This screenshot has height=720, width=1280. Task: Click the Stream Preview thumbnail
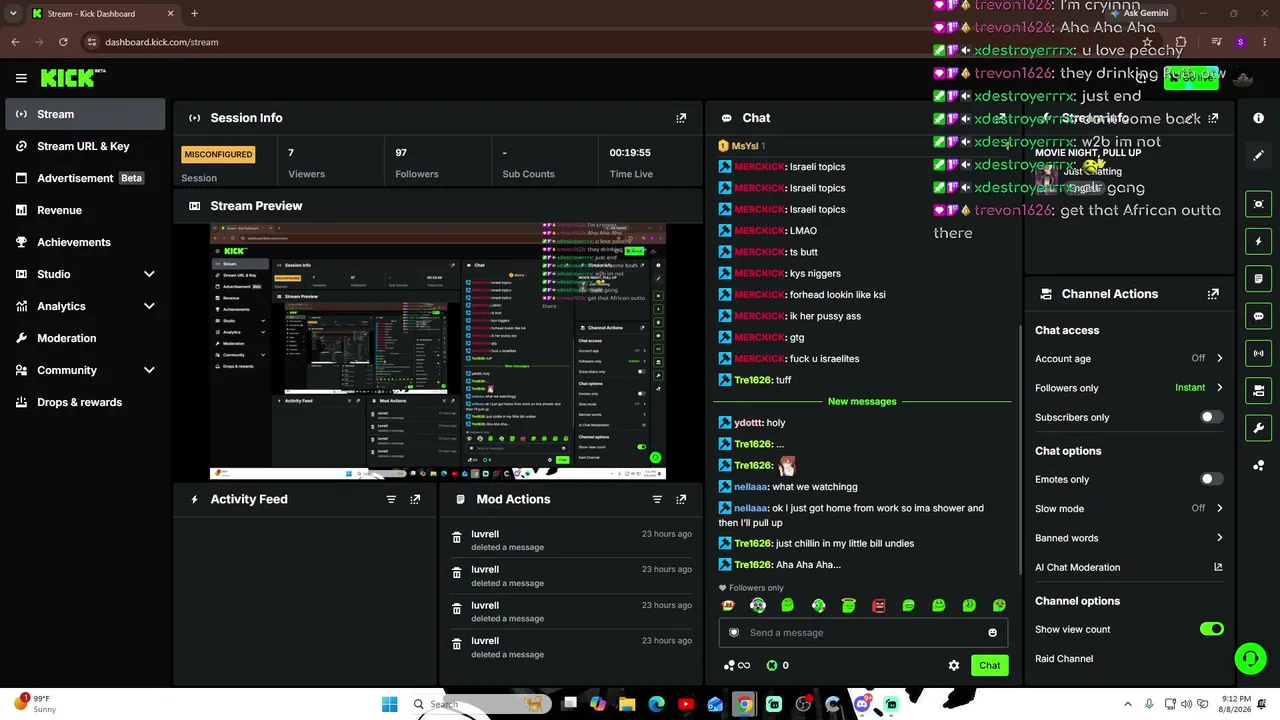click(x=438, y=352)
